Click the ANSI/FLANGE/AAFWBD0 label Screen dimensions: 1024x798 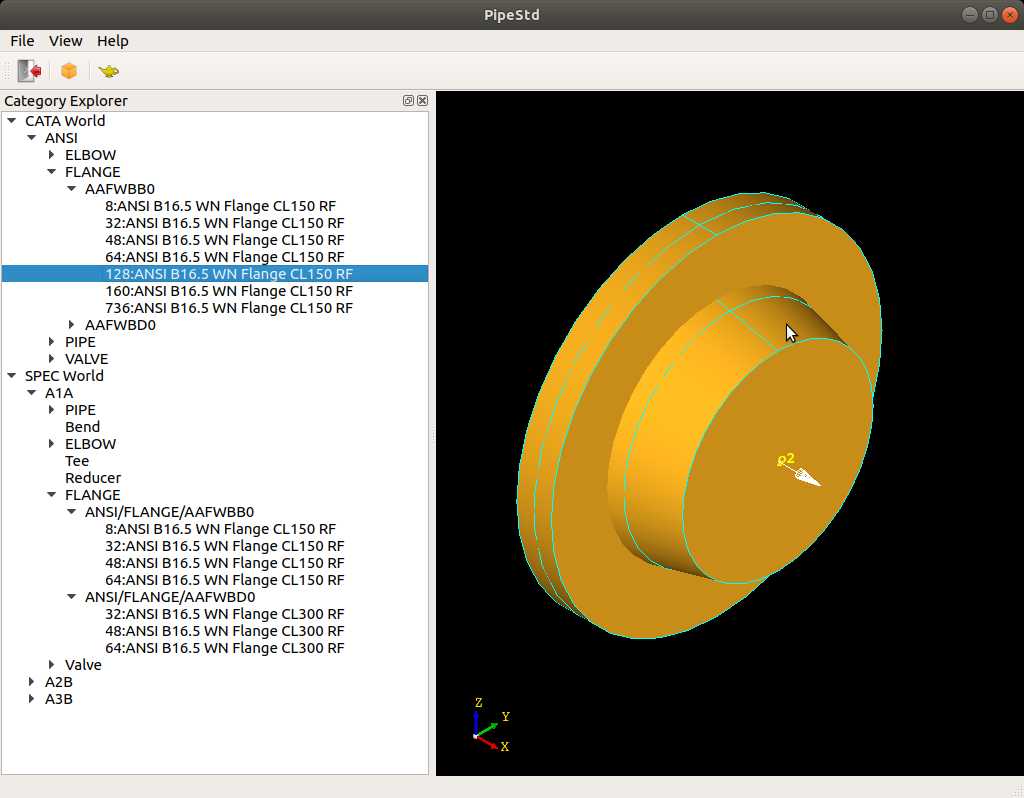pos(170,596)
